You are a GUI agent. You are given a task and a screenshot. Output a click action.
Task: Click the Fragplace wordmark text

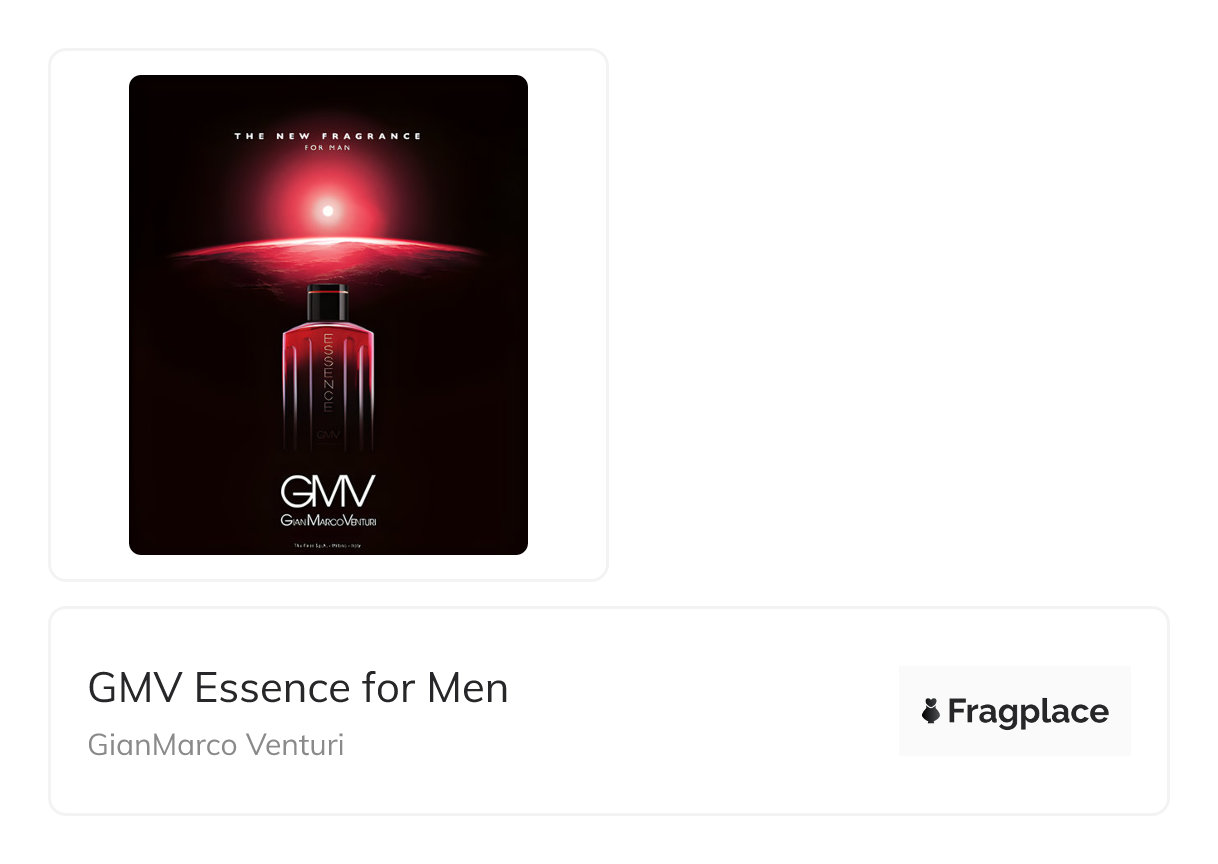coord(1028,712)
